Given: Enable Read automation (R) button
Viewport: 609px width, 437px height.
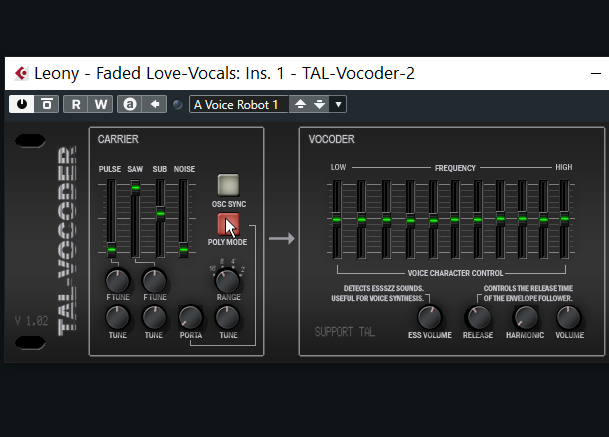Looking at the screenshot, I should (x=76, y=104).
